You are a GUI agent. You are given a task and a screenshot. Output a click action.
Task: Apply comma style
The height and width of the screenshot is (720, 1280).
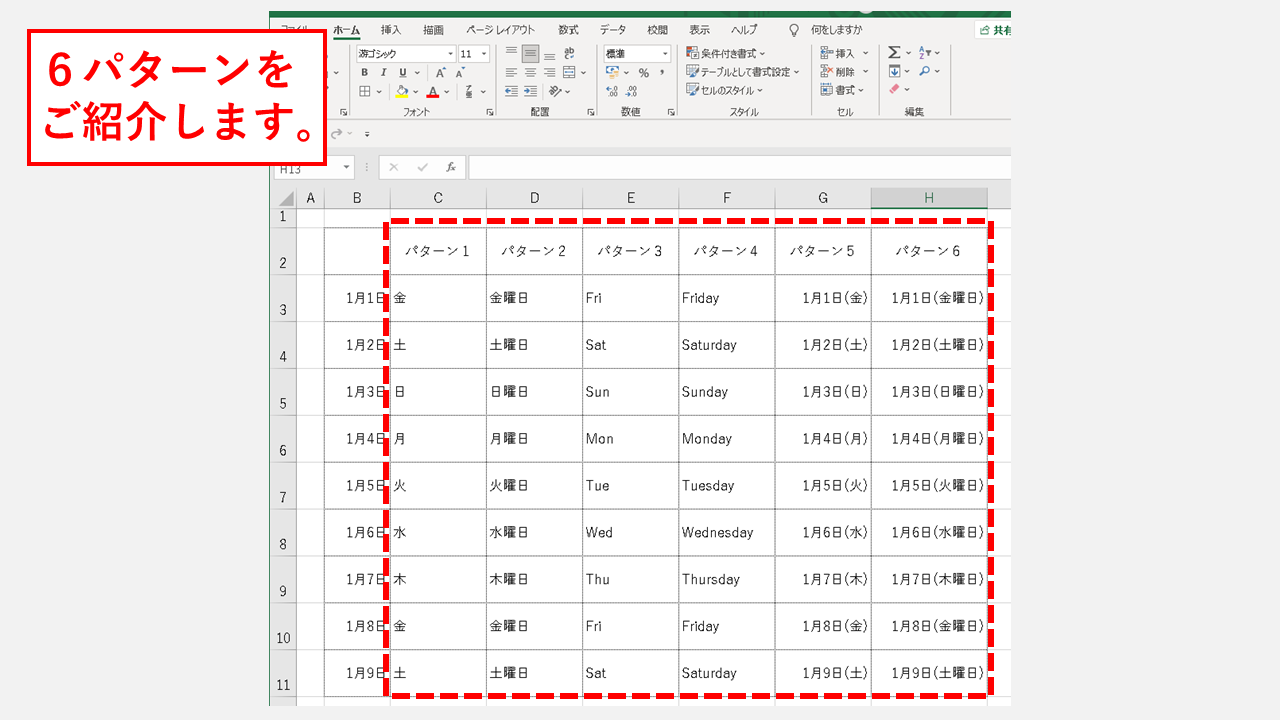click(x=662, y=72)
